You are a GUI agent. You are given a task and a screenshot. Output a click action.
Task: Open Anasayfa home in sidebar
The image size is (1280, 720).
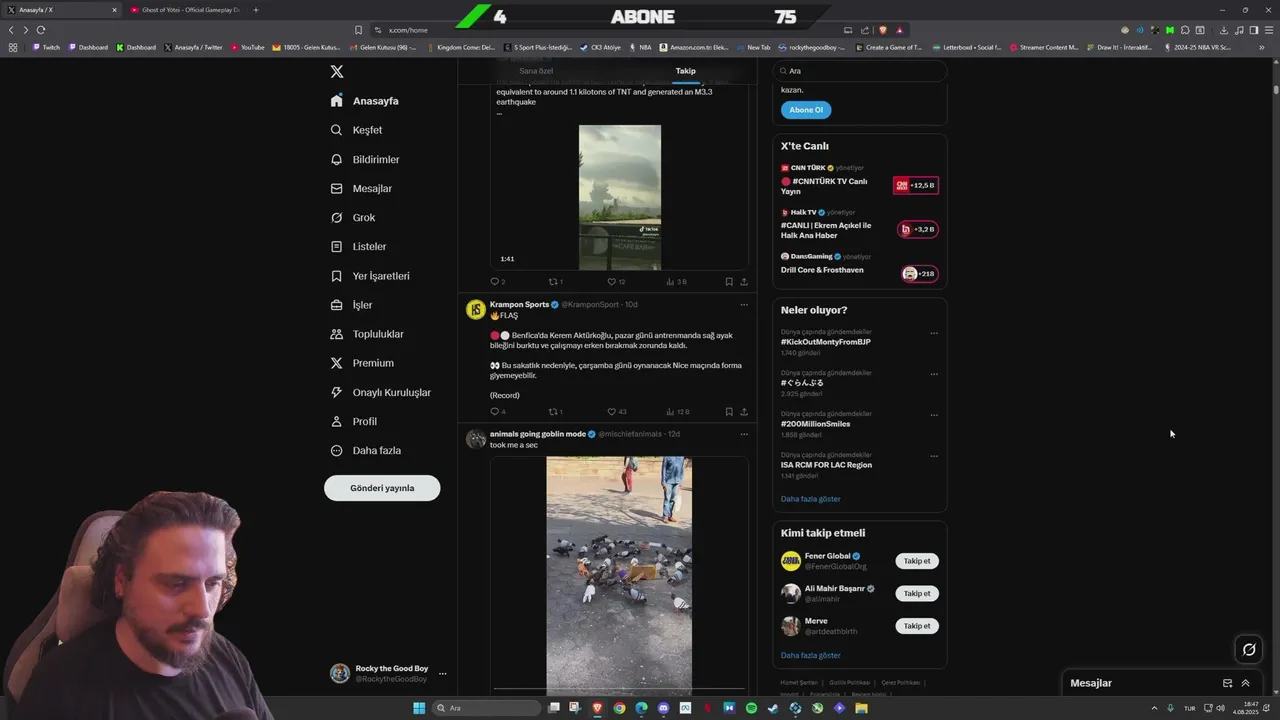coord(365,101)
